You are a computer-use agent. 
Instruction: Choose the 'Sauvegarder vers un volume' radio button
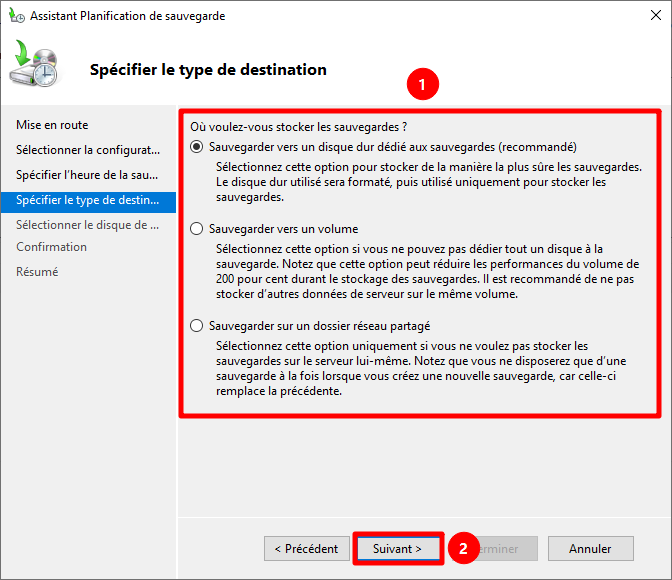click(x=197, y=229)
